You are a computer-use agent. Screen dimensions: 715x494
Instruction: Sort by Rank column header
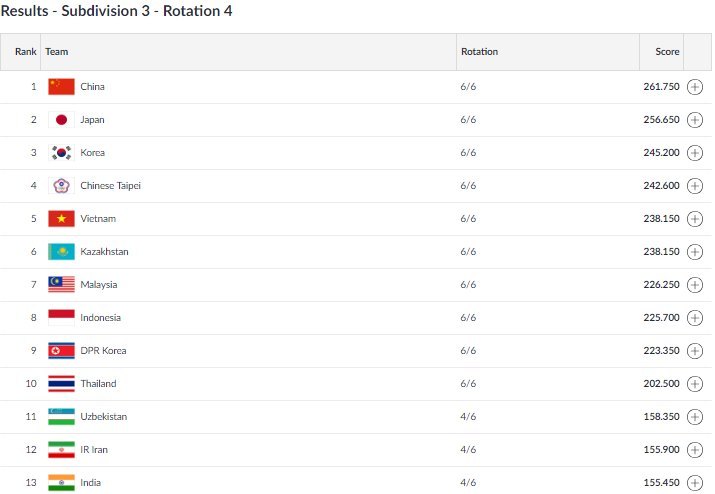tap(25, 51)
